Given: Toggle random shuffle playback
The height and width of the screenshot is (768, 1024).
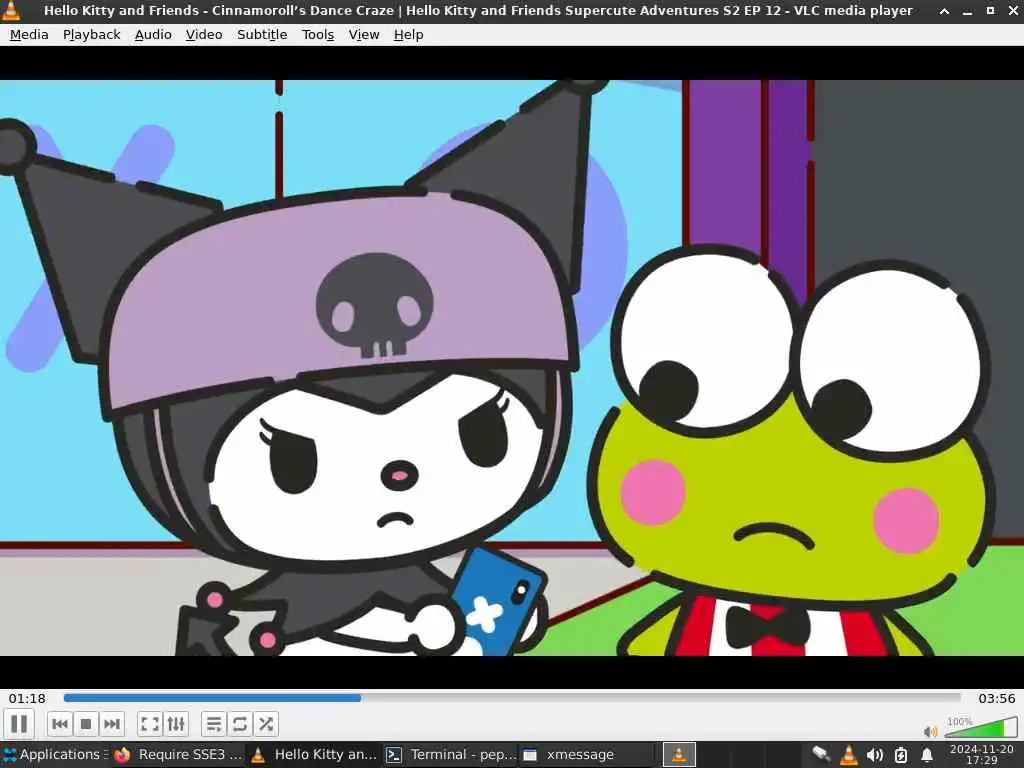Looking at the screenshot, I should coord(266,724).
